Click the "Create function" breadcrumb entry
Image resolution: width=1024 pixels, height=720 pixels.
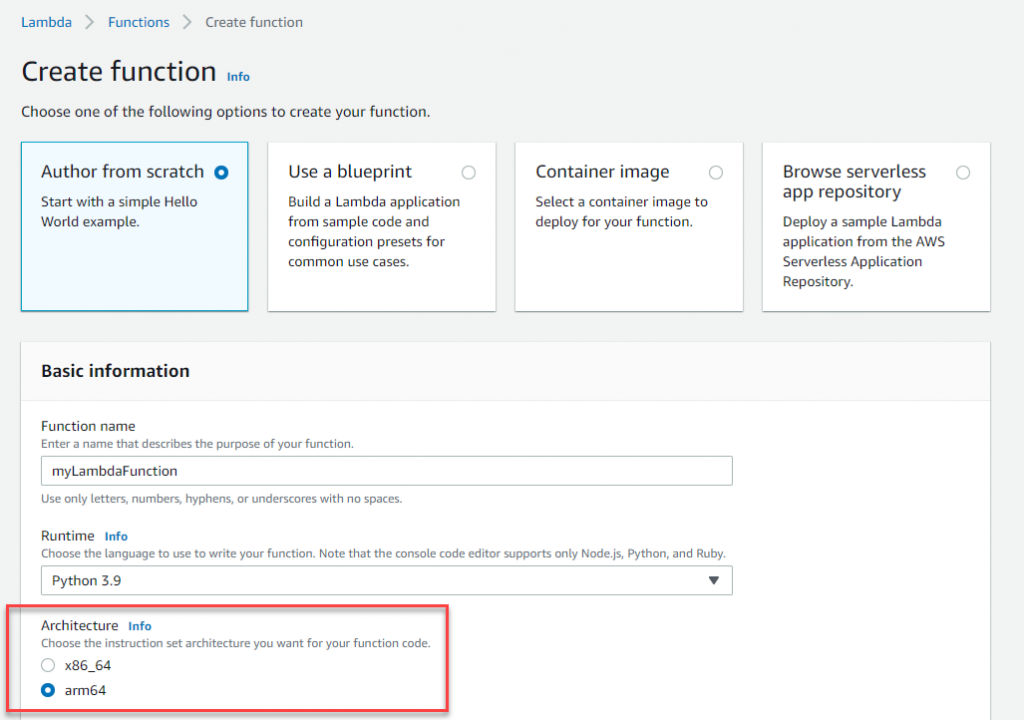(253, 21)
